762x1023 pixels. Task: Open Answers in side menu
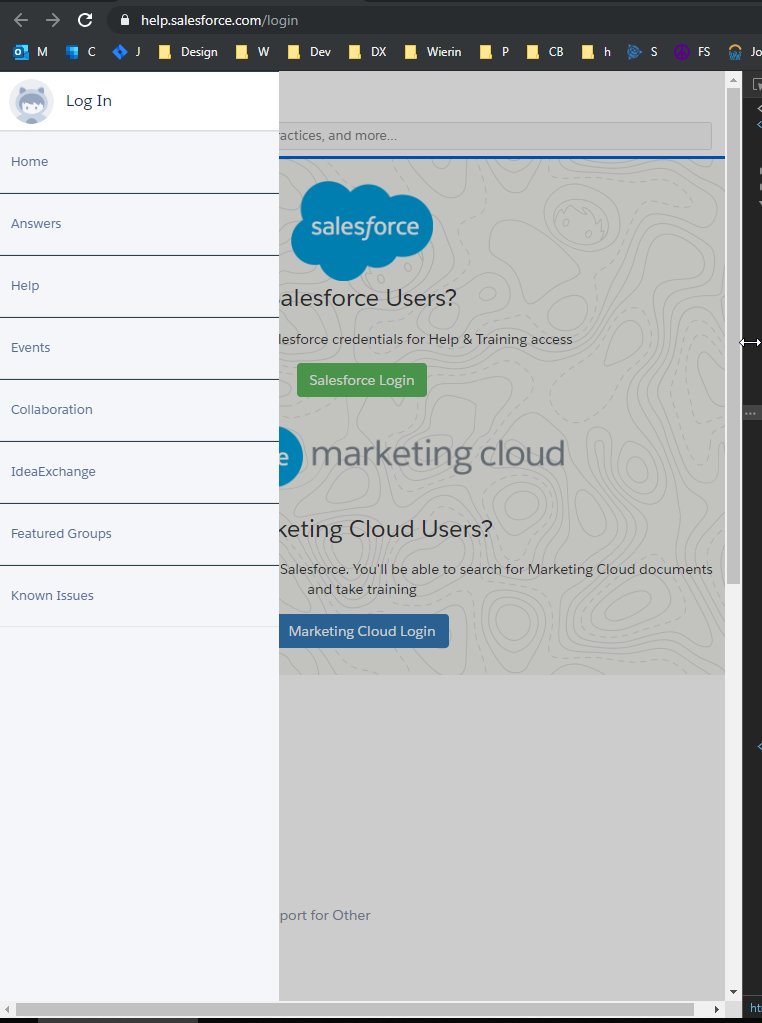point(139,224)
